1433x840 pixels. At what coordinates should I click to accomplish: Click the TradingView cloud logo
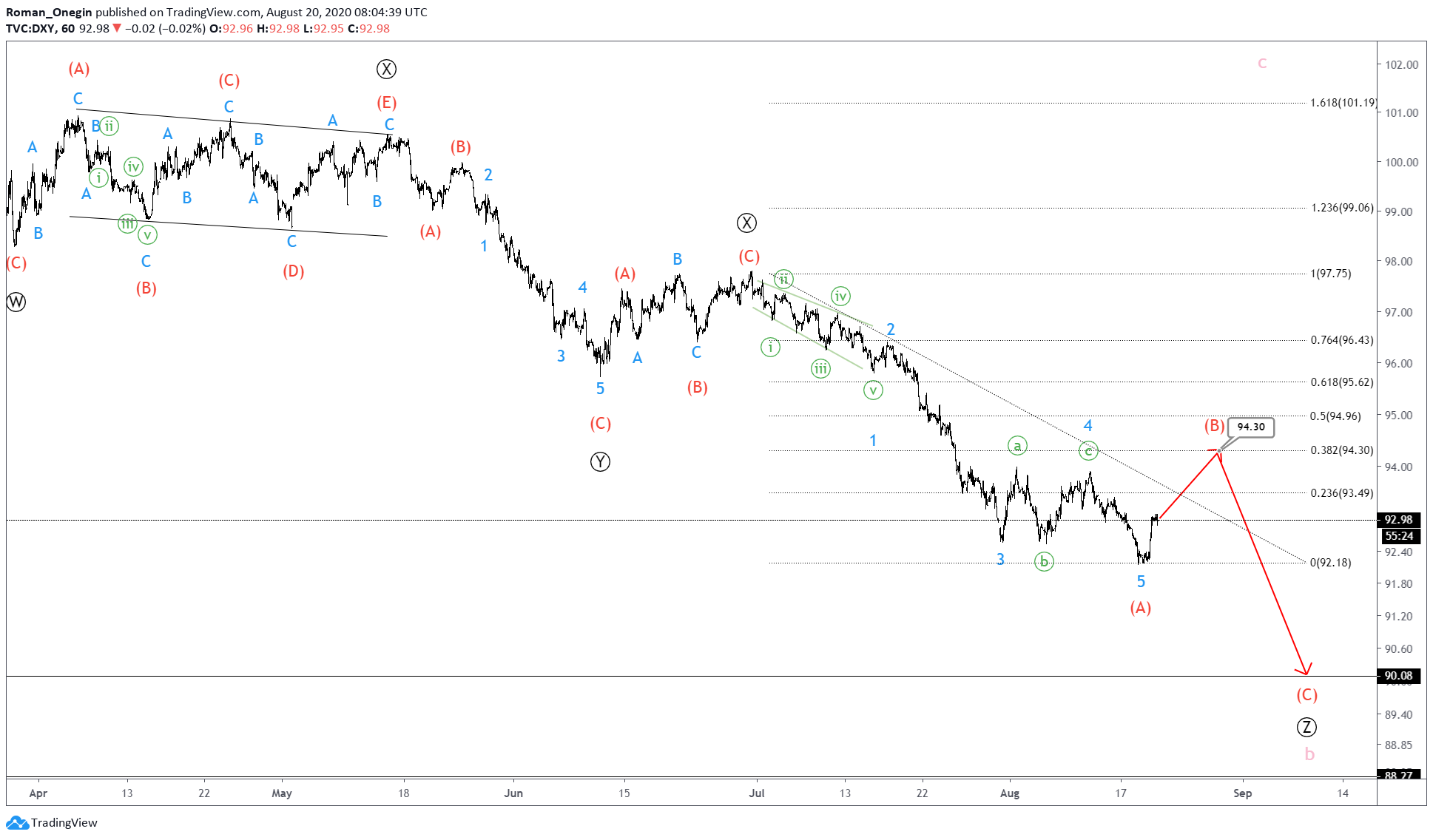point(17,822)
